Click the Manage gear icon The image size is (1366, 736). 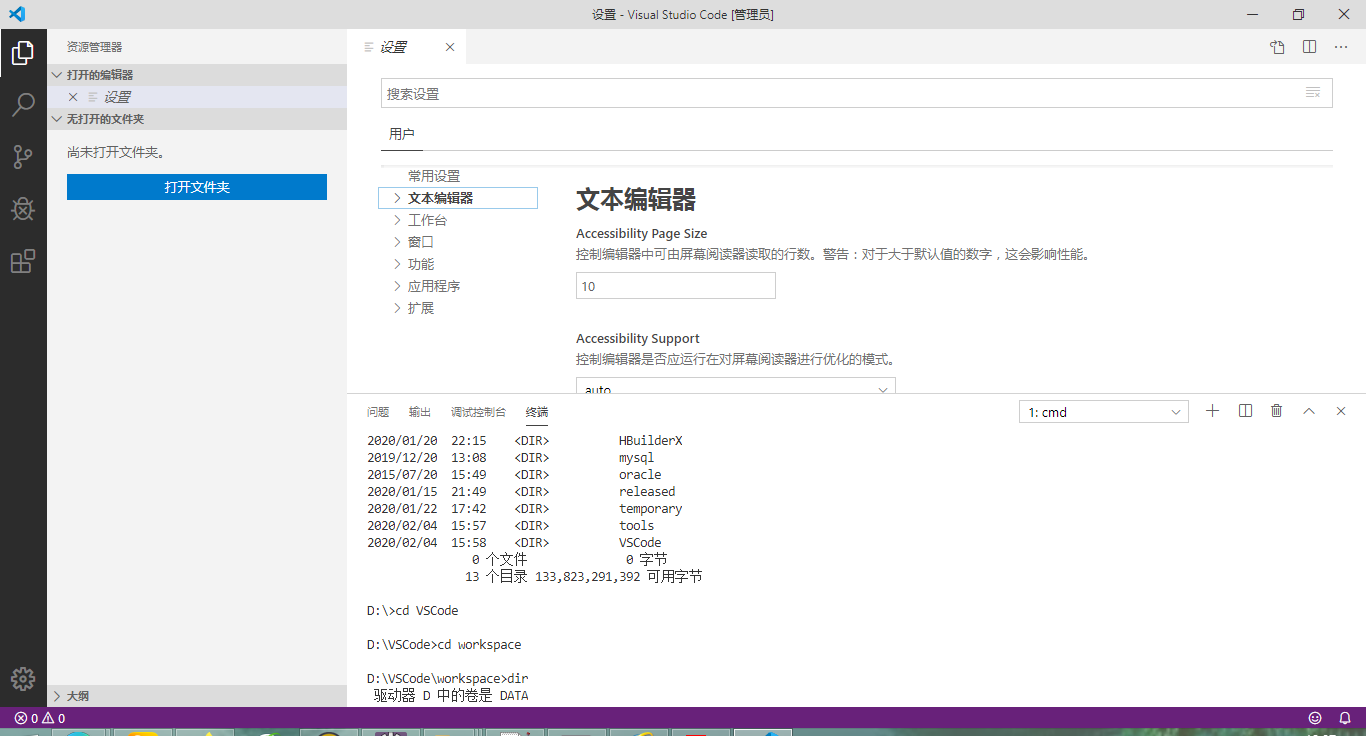coord(23,678)
